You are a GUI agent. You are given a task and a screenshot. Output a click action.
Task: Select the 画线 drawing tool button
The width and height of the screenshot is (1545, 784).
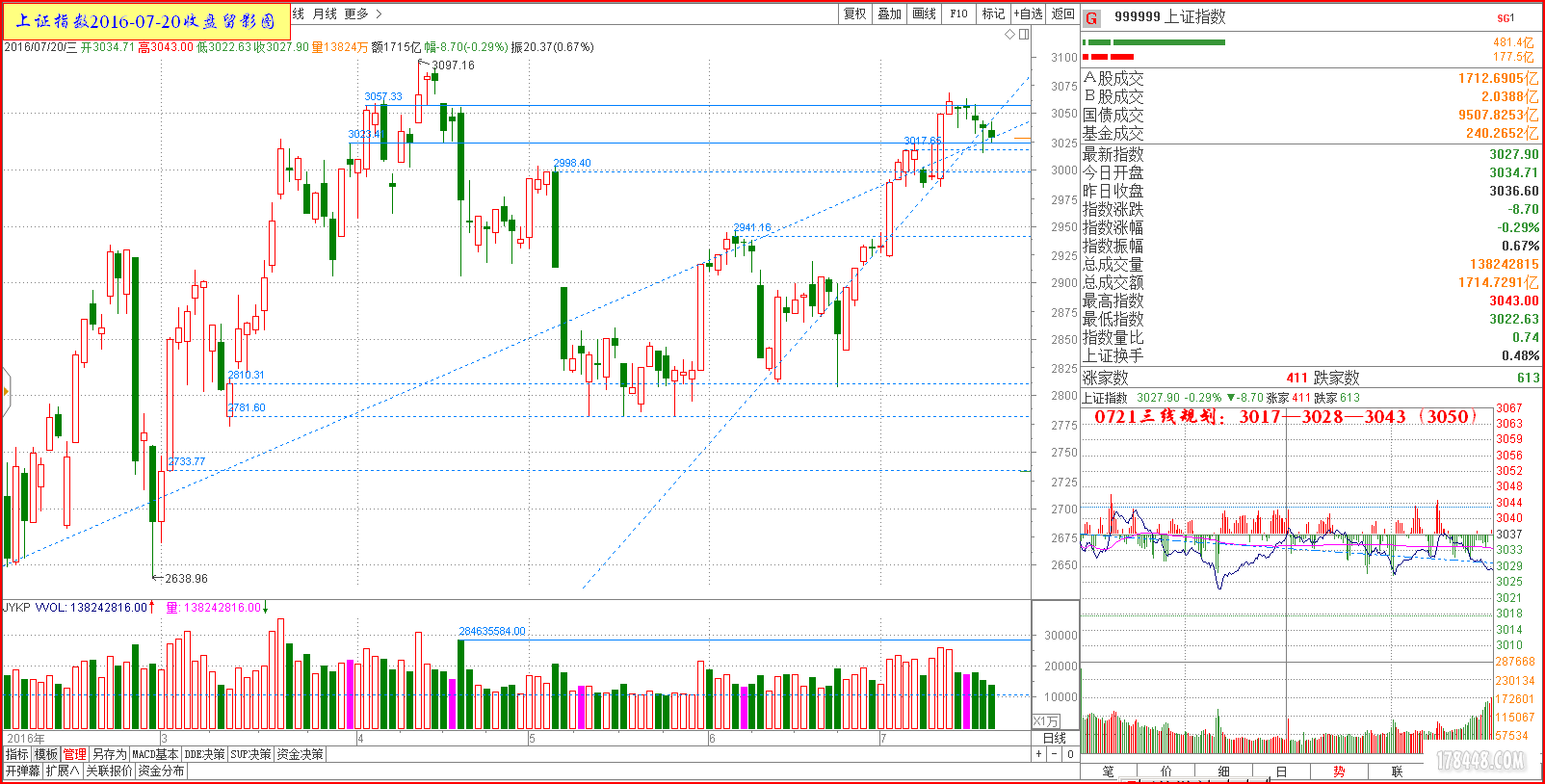[925, 13]
